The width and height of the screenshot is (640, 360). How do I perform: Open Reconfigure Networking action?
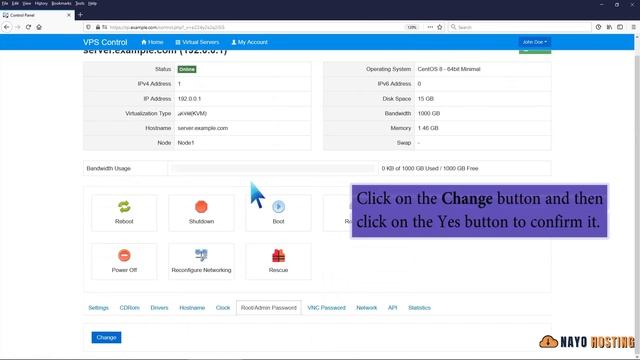tap(201, 261)
